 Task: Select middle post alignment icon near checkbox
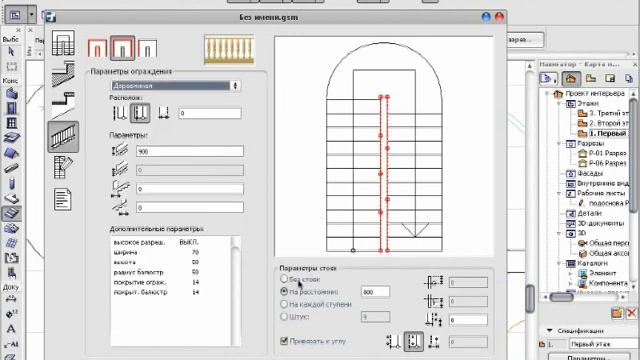pos(413,342)
